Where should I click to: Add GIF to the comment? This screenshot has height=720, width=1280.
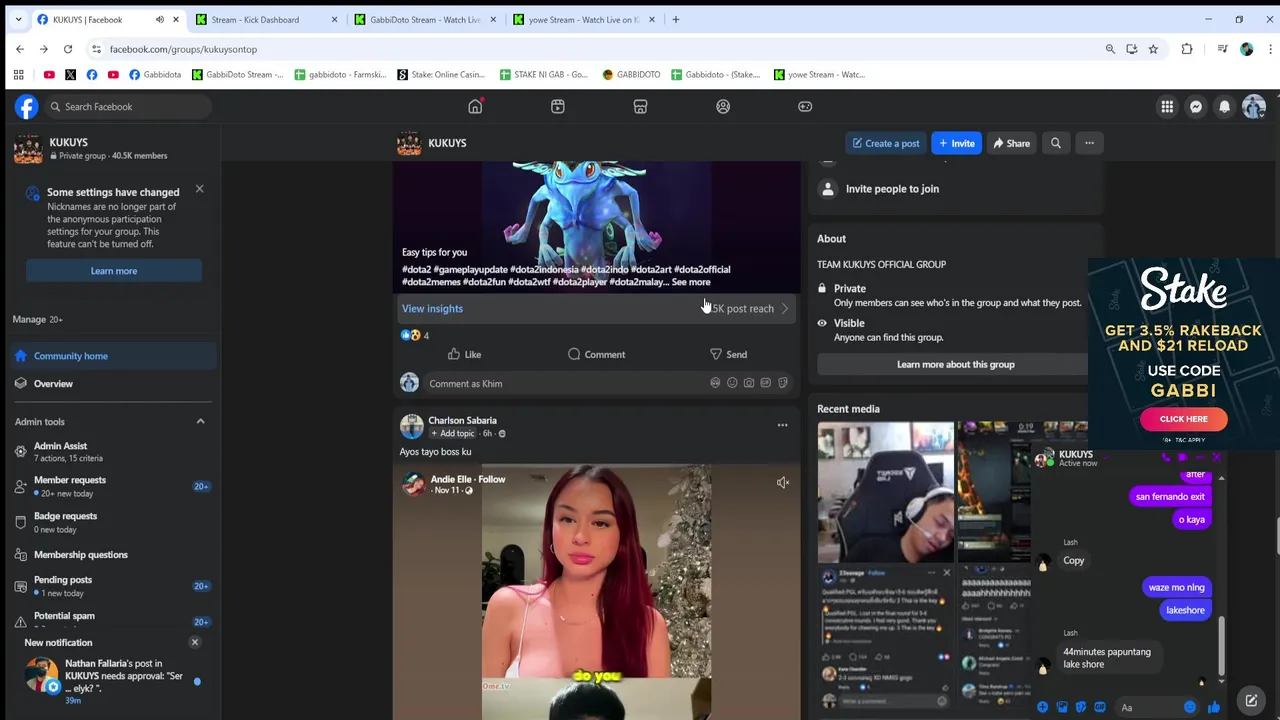click(x=766, y=383)
